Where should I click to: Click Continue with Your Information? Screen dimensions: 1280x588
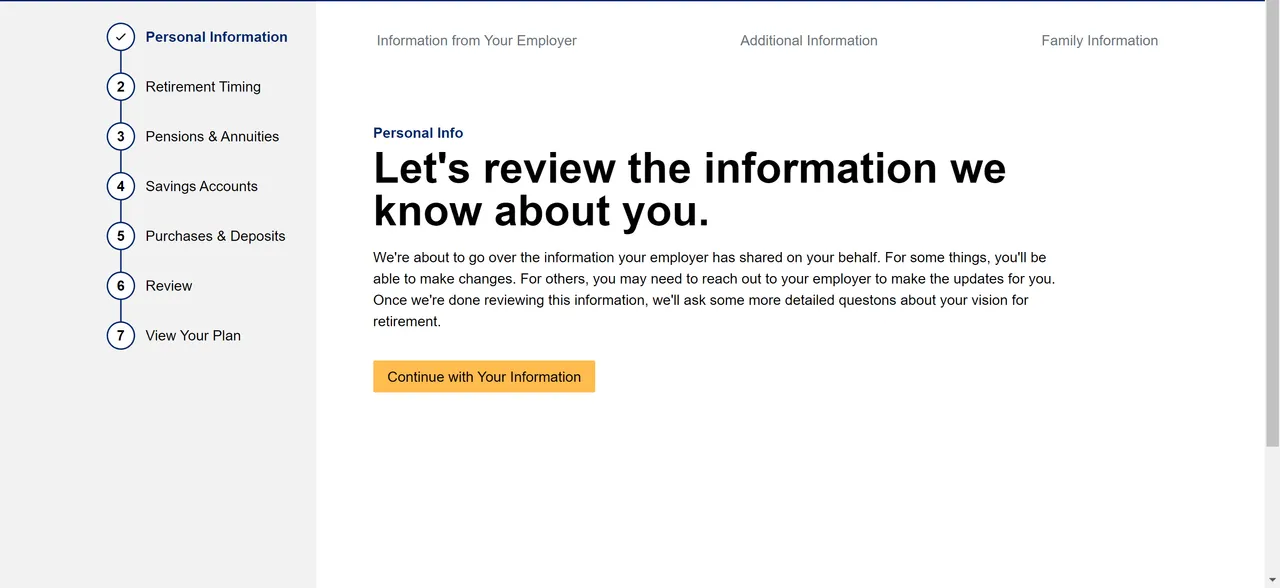(484, 376)
